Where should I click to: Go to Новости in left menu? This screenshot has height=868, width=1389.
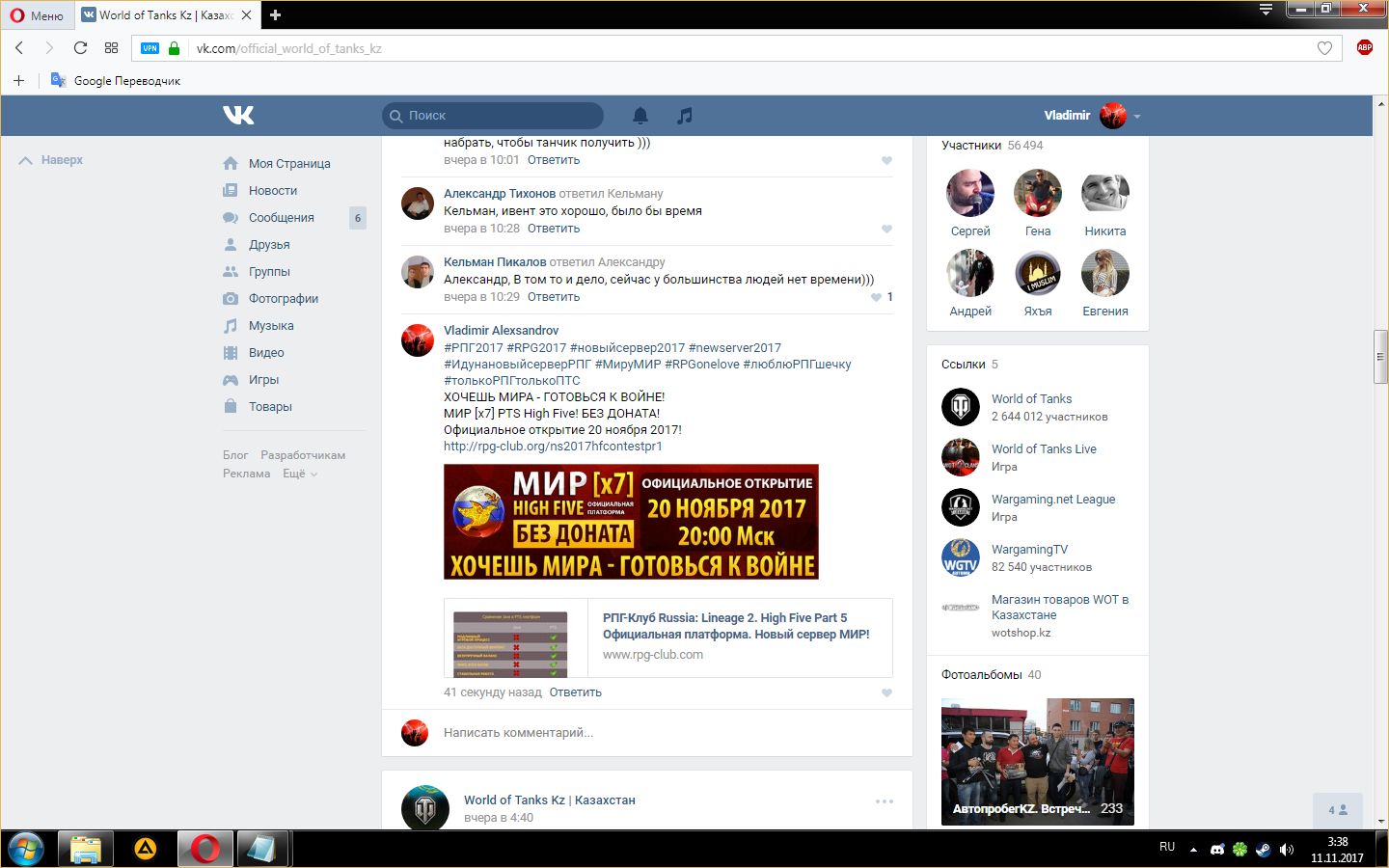coord(272,191)
